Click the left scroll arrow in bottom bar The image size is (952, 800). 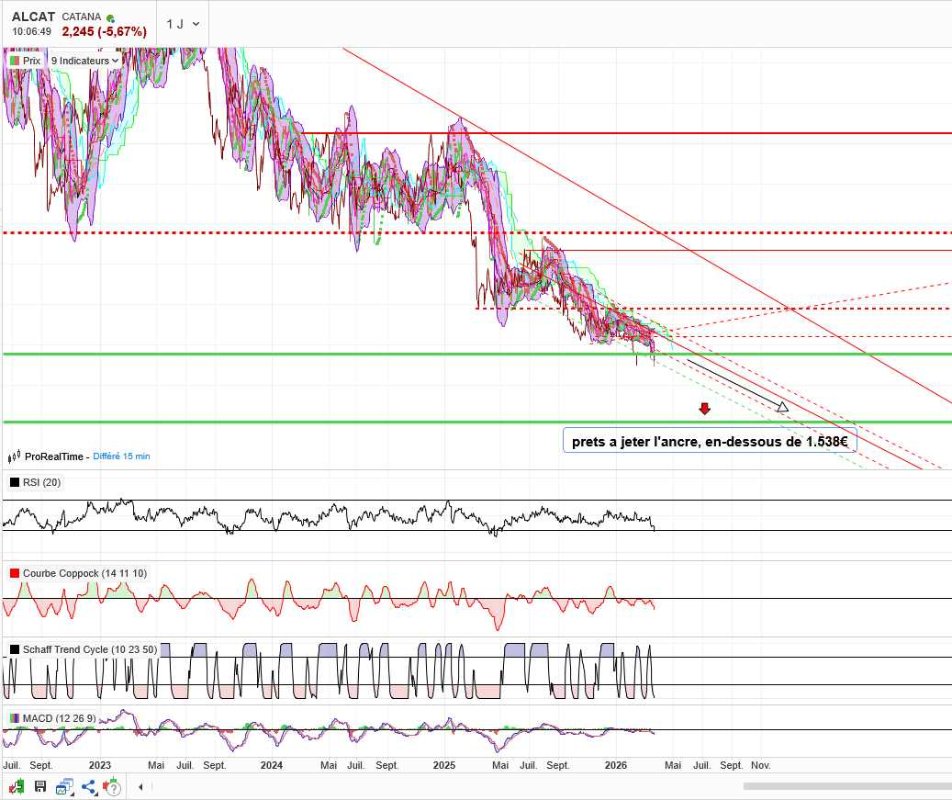tap(140, 787)
